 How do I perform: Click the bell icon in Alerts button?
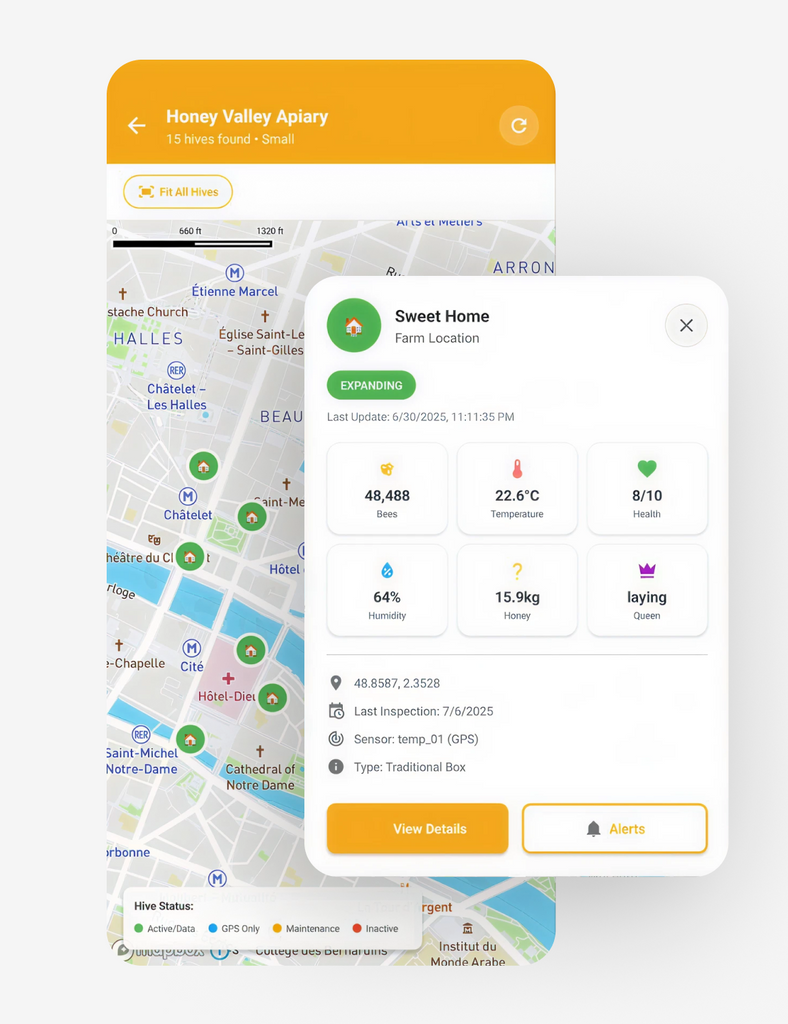[x=593, y=829]
